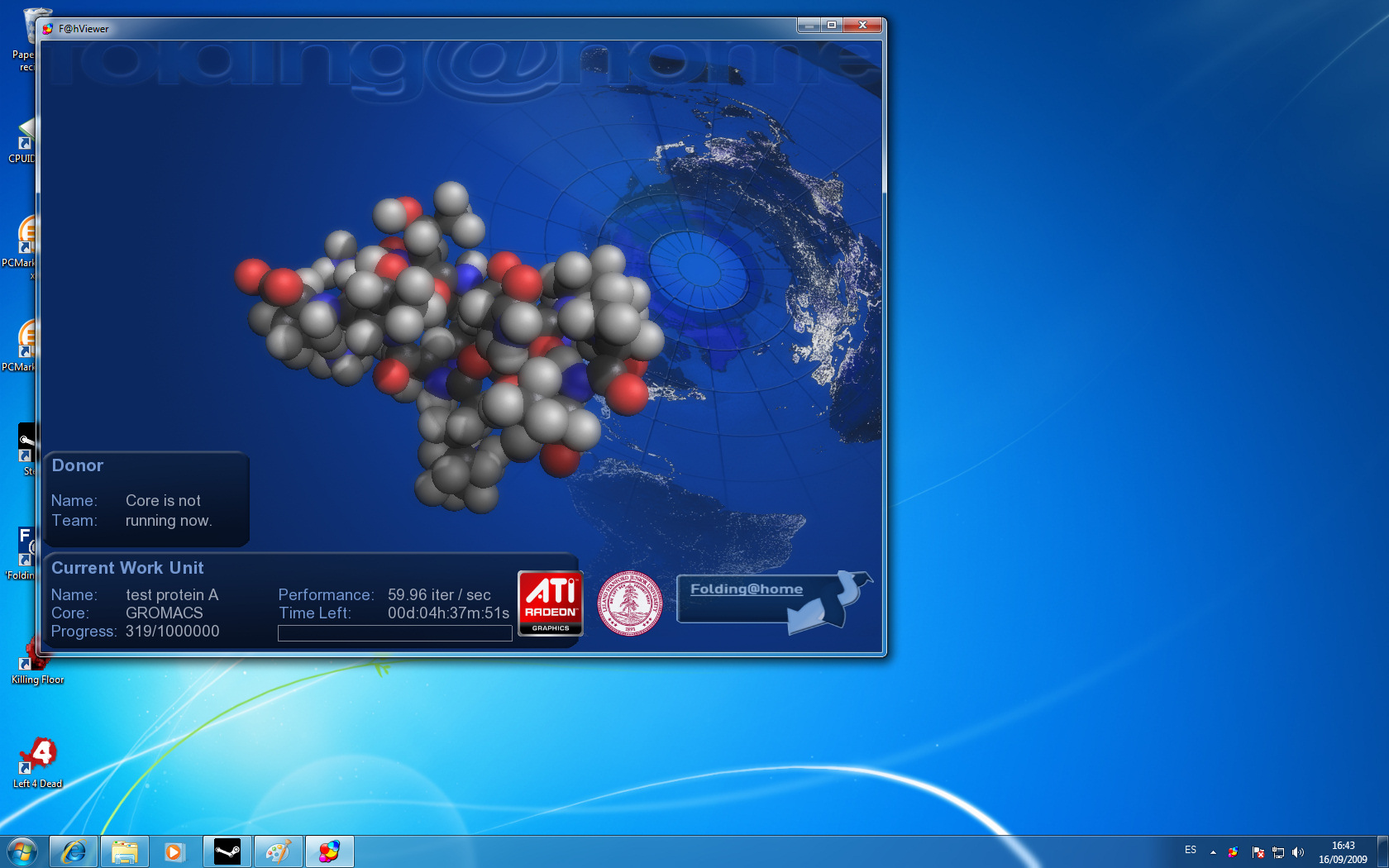Launch Internet Explorer from the taskbar

74,851
